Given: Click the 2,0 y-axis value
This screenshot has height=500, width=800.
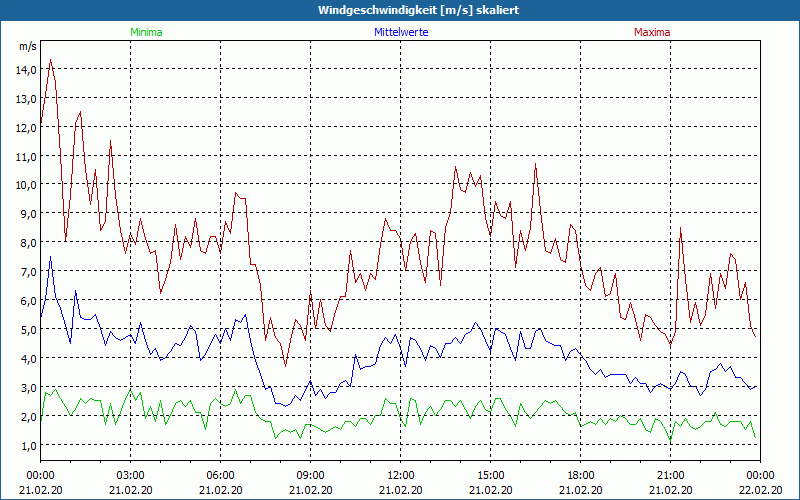Looking at the screenshot, I should tap(28, 417).
